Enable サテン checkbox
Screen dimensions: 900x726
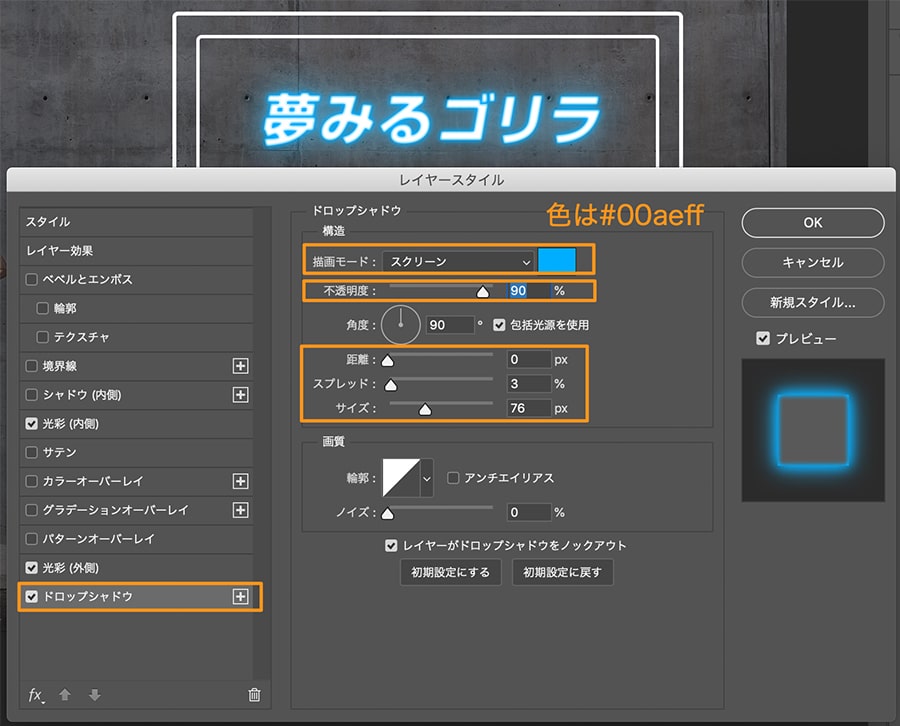pos(32,452)
